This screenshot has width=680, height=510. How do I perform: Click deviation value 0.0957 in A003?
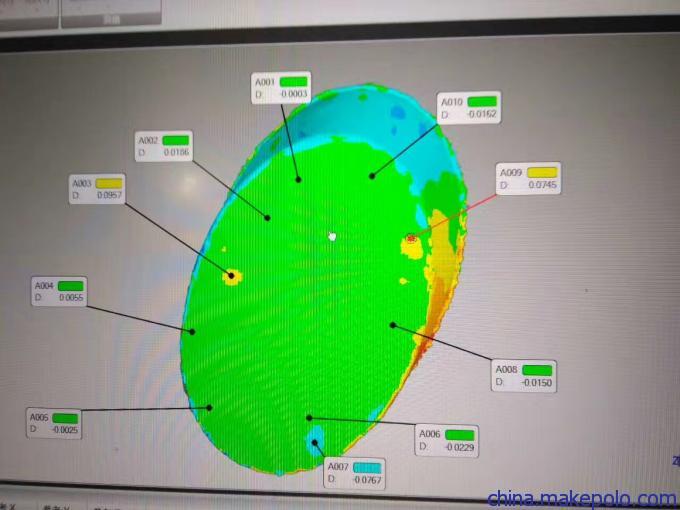[x=110, y=195]
